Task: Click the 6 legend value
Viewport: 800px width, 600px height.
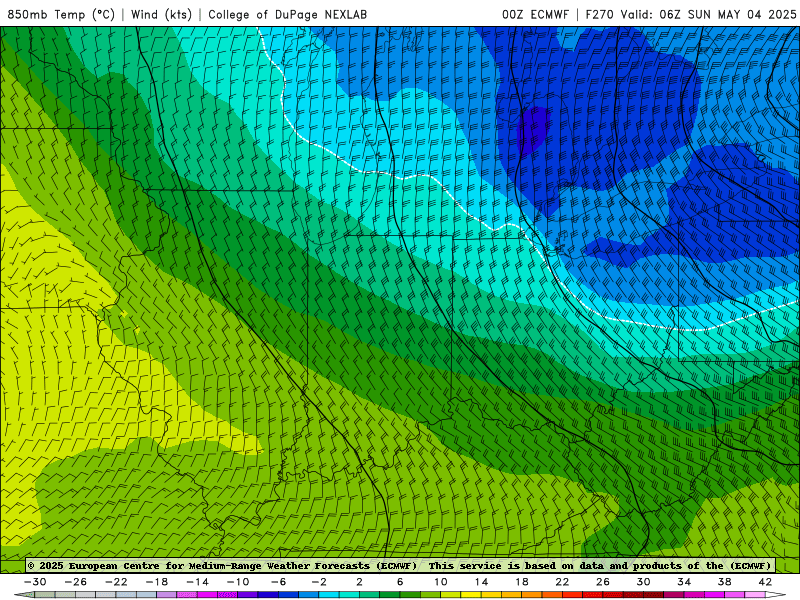Action: (x=400, y=582)
